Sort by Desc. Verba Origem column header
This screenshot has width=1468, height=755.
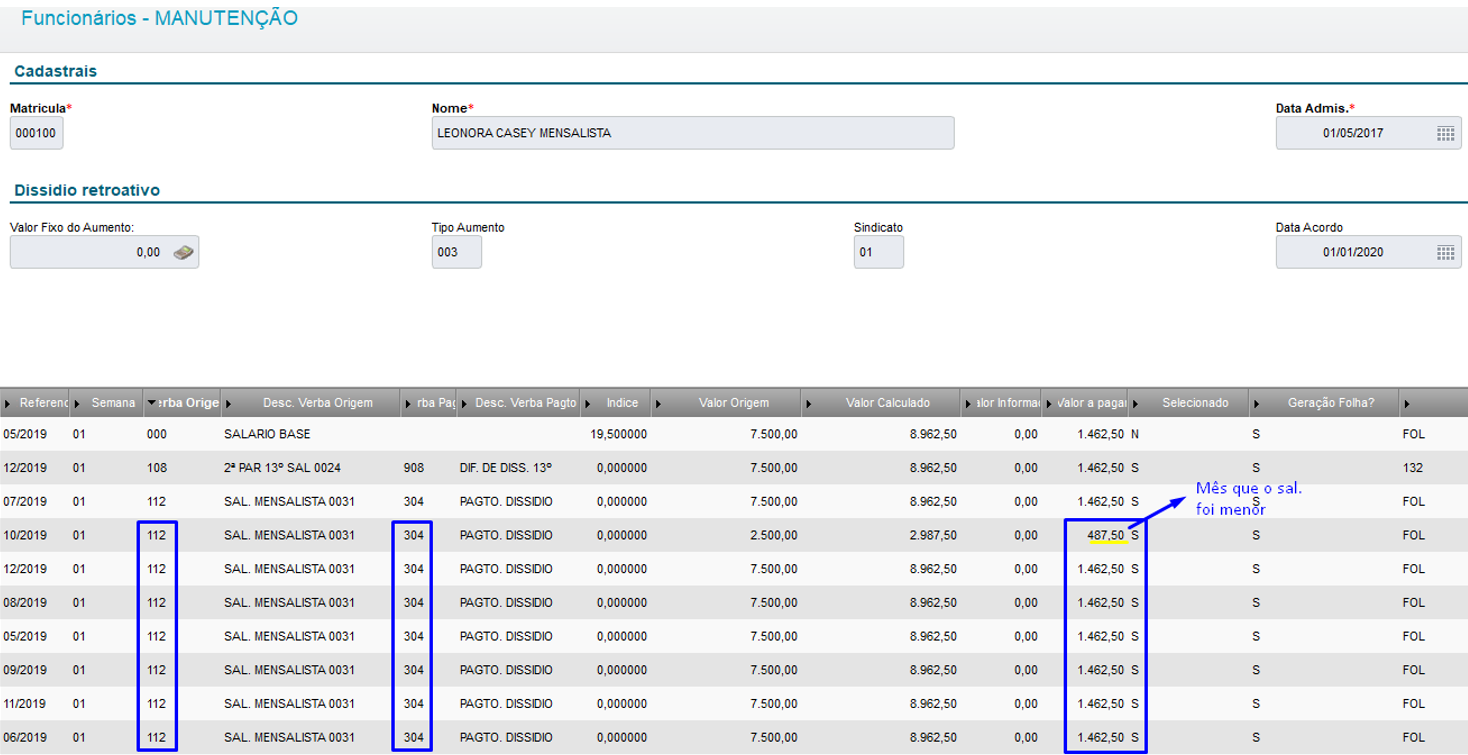pos(311,403)
